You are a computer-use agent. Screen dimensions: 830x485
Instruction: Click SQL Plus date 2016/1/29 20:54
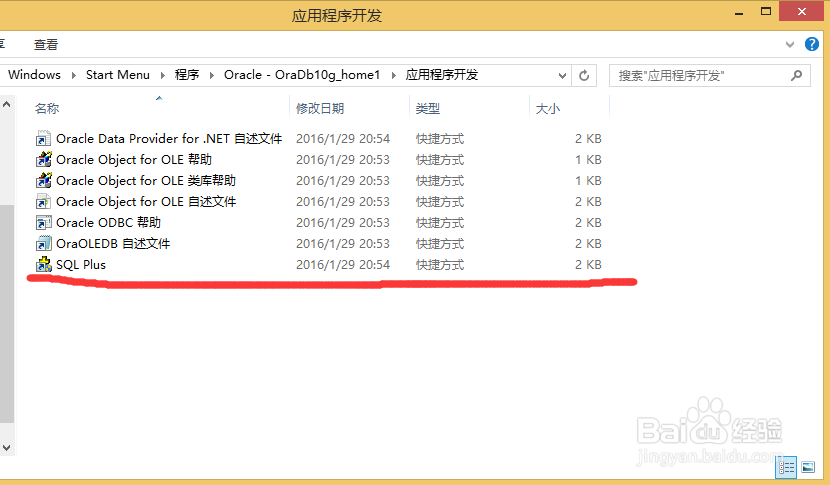pyautogui.click(x=343, y=265)
